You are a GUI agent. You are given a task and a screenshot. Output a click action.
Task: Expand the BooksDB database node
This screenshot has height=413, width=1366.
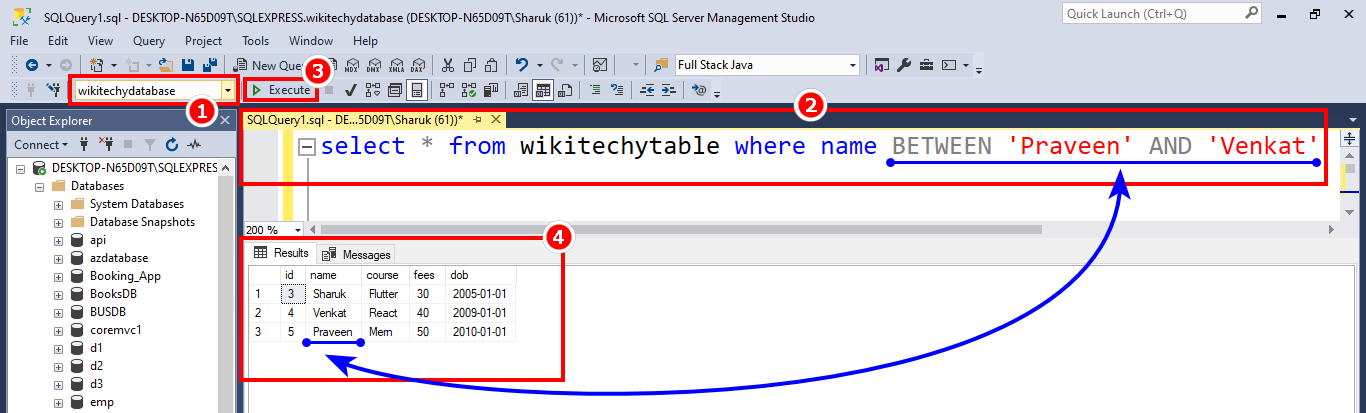58,294
